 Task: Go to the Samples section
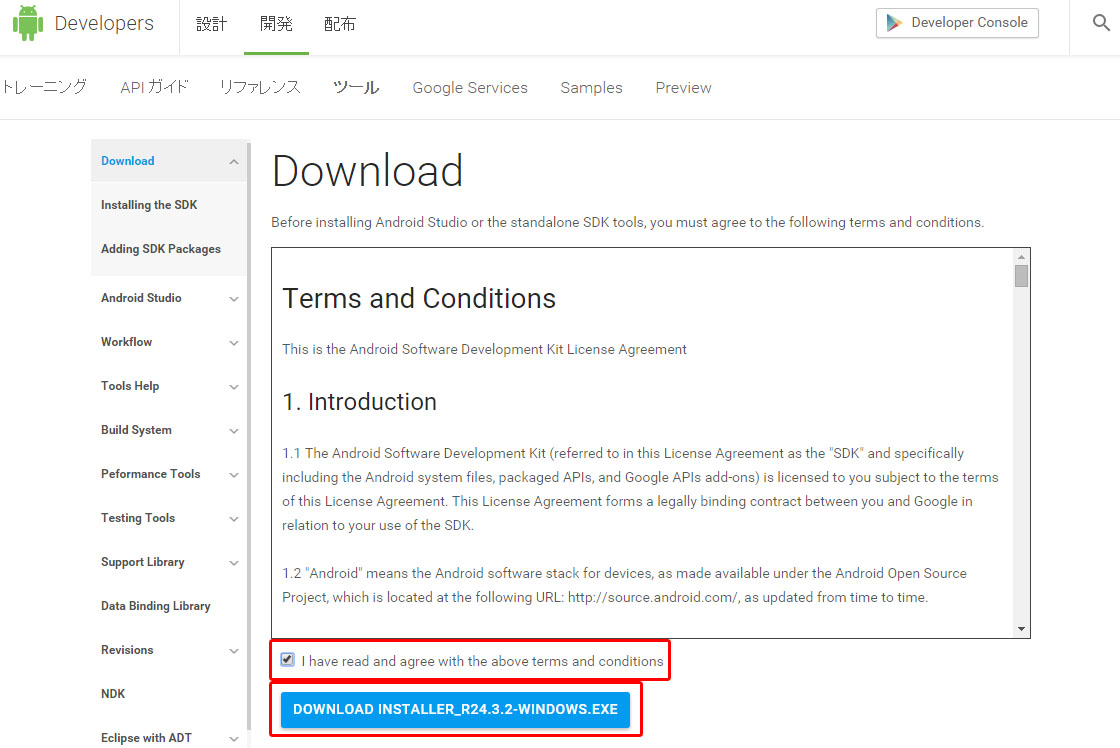591,88
